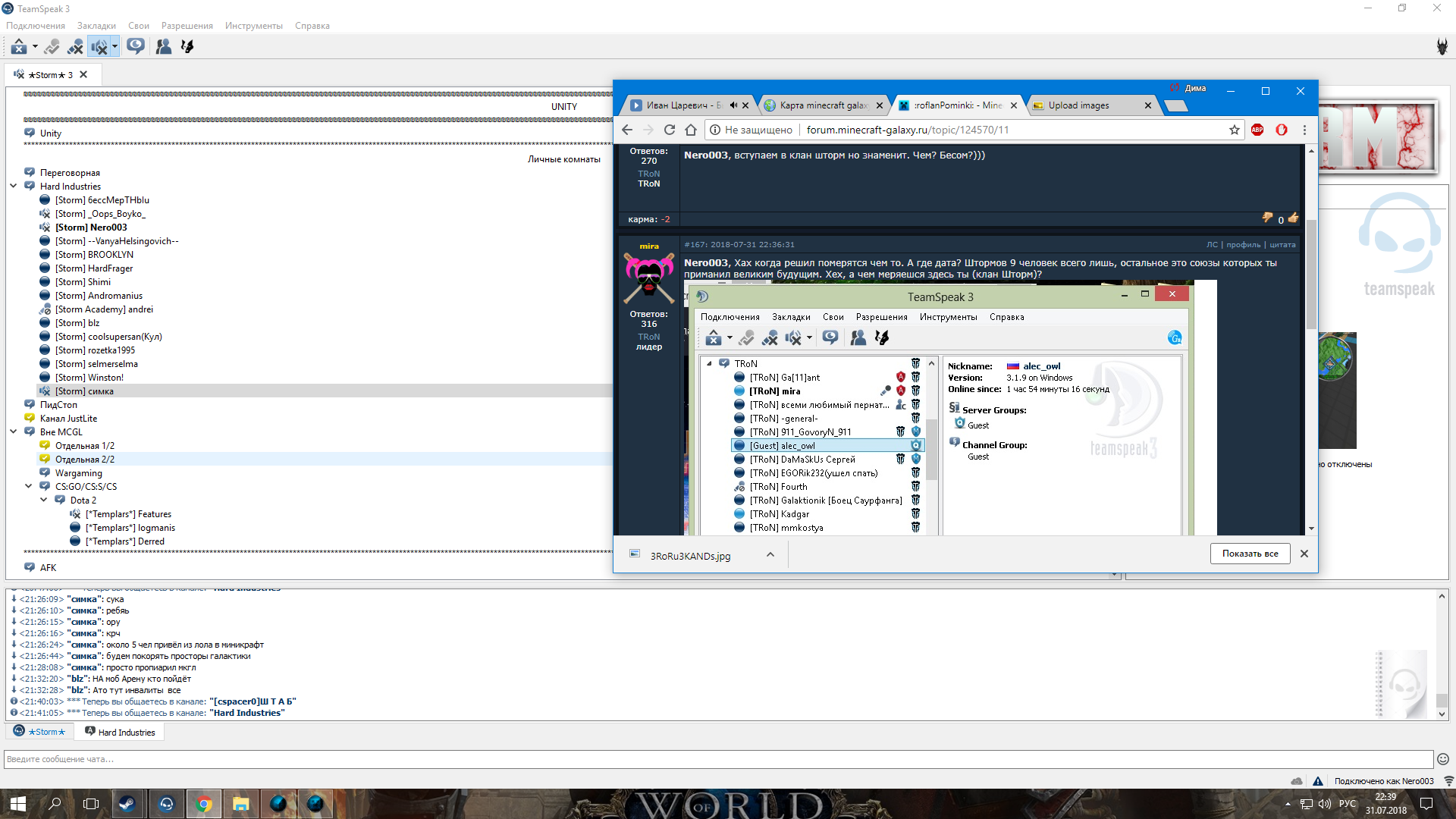Click the Chrome page vertical scrollbar thumb
1456x819 pixels.
coord(1311,274)
